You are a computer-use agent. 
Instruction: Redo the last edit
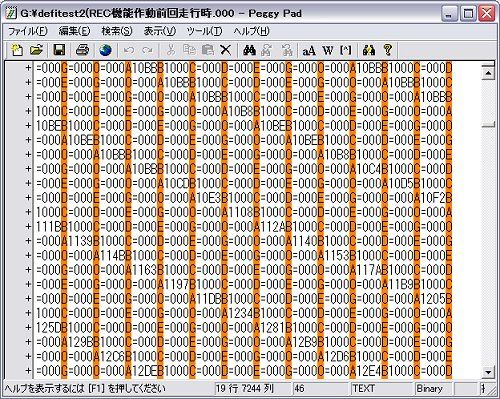(x=147, y=50)
